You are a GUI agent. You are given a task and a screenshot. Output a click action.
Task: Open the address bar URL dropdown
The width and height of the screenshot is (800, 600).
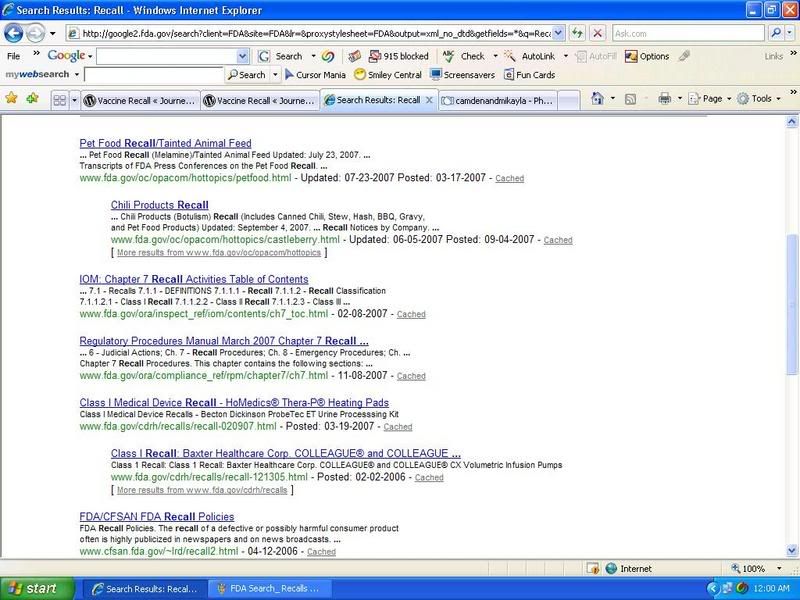[558, 34]
